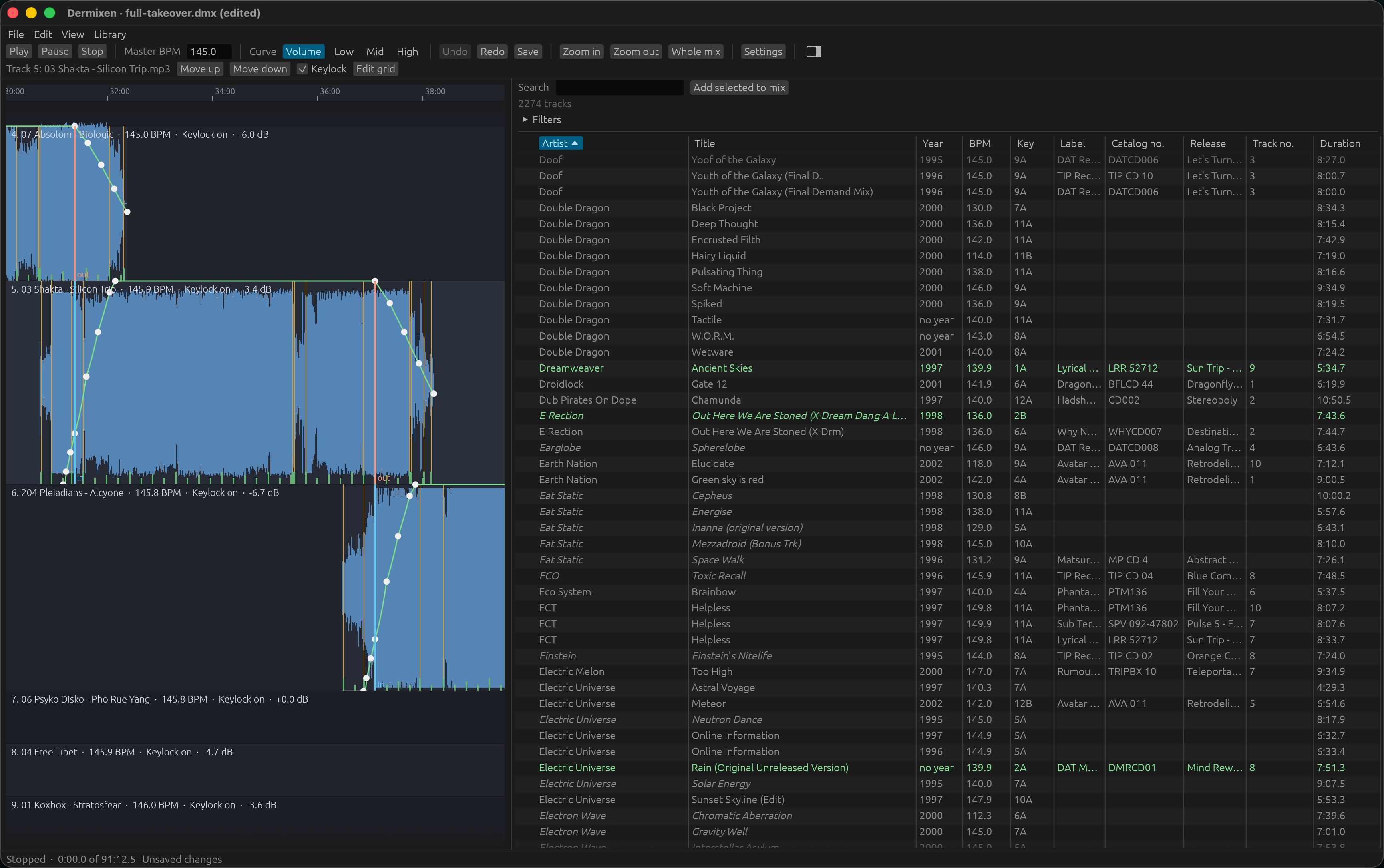This screenshot has width=1384, height=868.
Task: Sort by the Key column header
Action: coord(1025,143)
